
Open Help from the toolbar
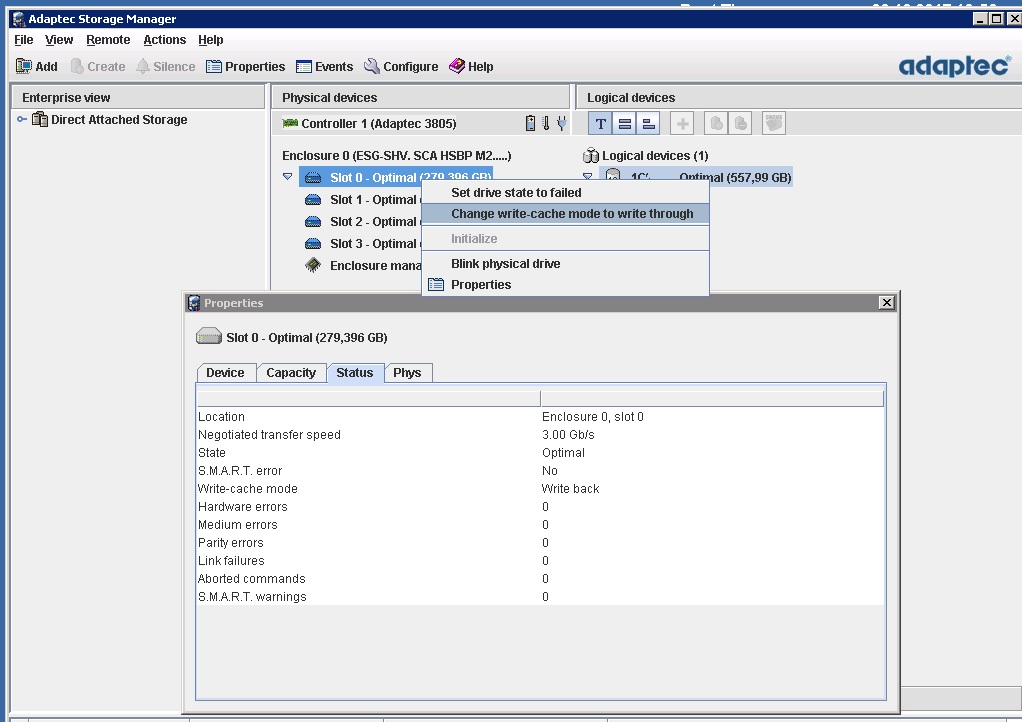471,67
